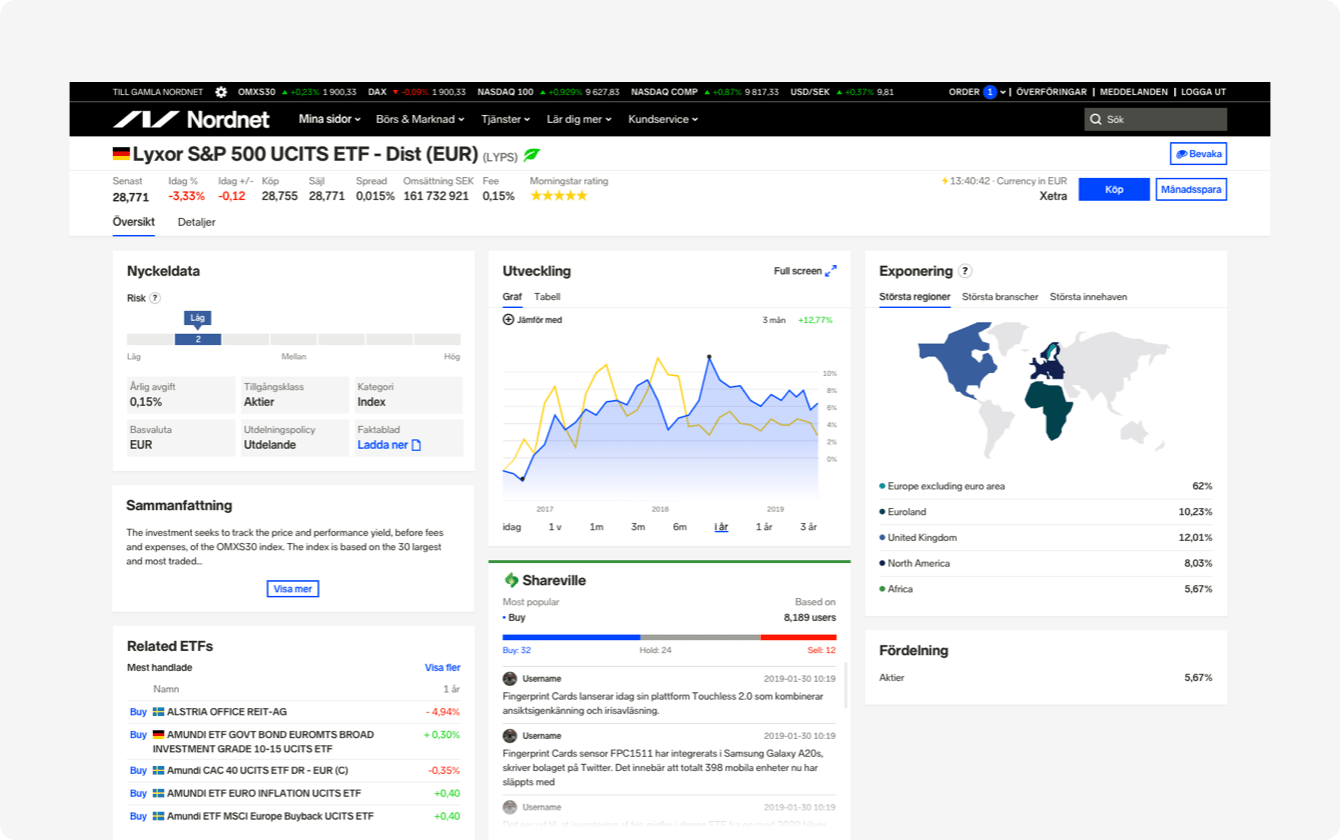
Task: Select the Graf tab in Utveckling
Action: (512, 297)
